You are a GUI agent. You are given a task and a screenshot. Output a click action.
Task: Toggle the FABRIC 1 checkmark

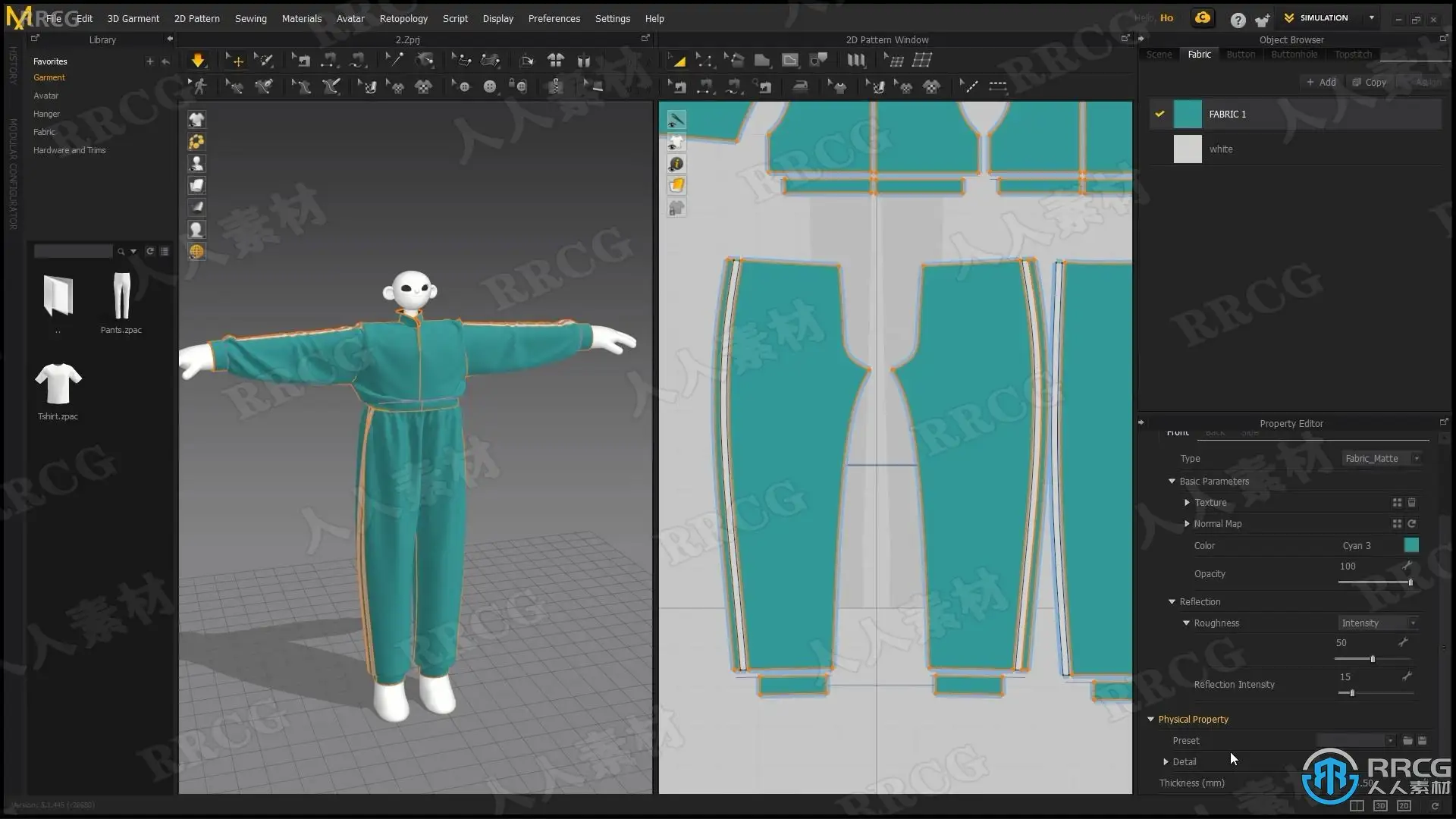pyautogui.click(x=1159, y=114)
